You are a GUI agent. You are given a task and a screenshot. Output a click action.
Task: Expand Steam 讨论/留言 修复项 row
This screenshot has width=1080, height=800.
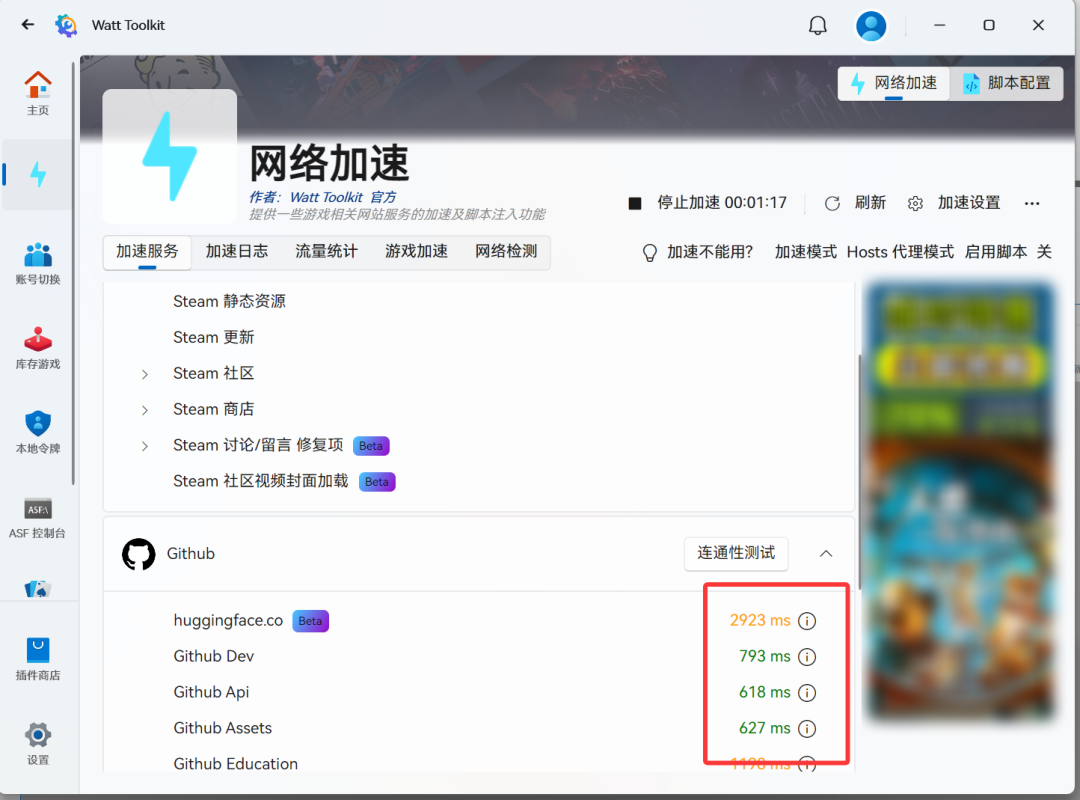145,446
